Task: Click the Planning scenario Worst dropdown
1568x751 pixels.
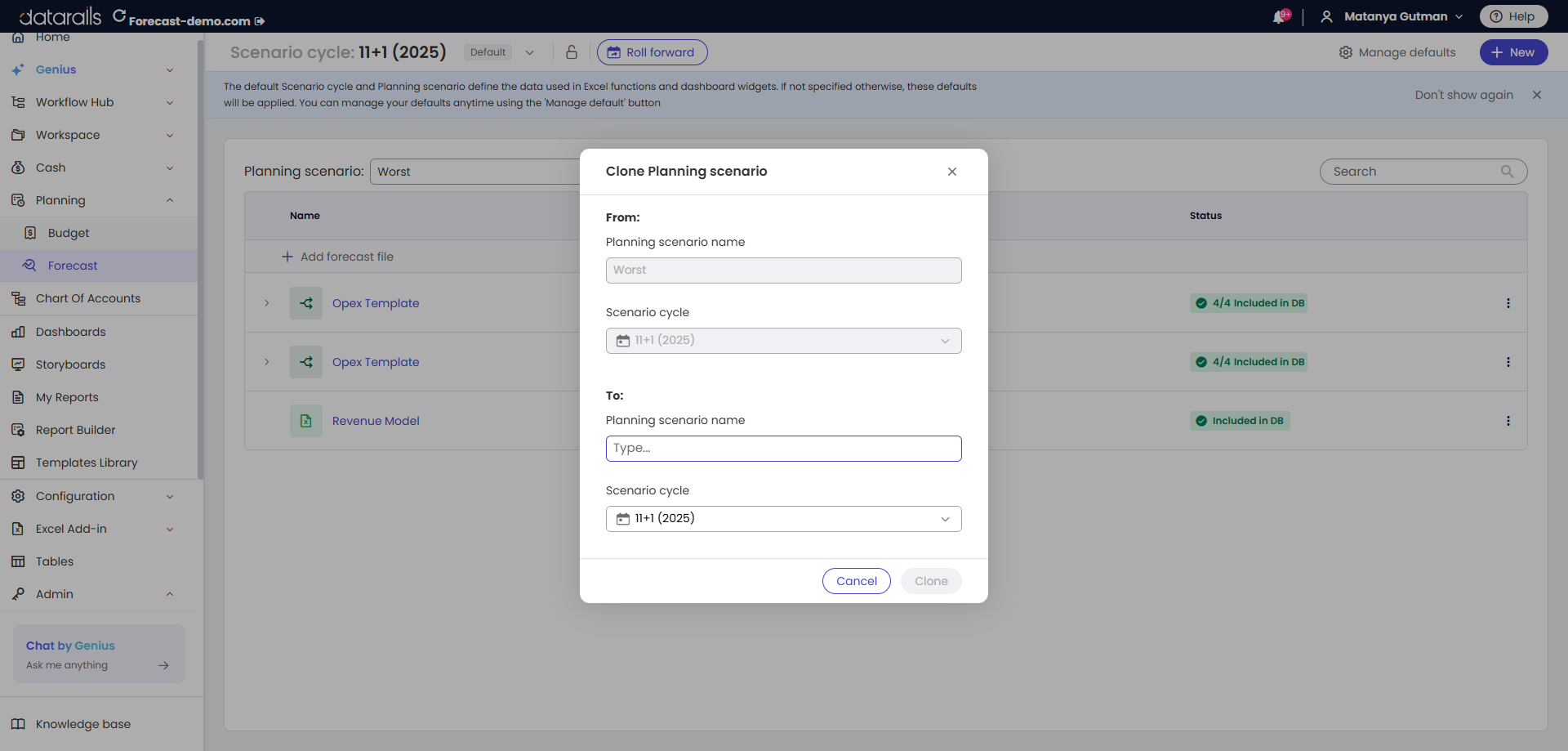Action: tap(475, 172)
